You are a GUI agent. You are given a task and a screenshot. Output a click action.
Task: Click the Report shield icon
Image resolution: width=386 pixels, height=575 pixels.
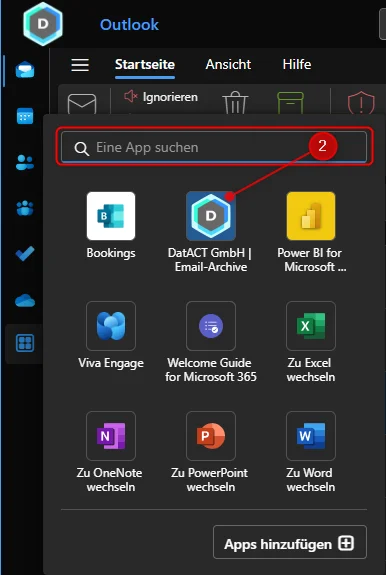pos(361,103)
